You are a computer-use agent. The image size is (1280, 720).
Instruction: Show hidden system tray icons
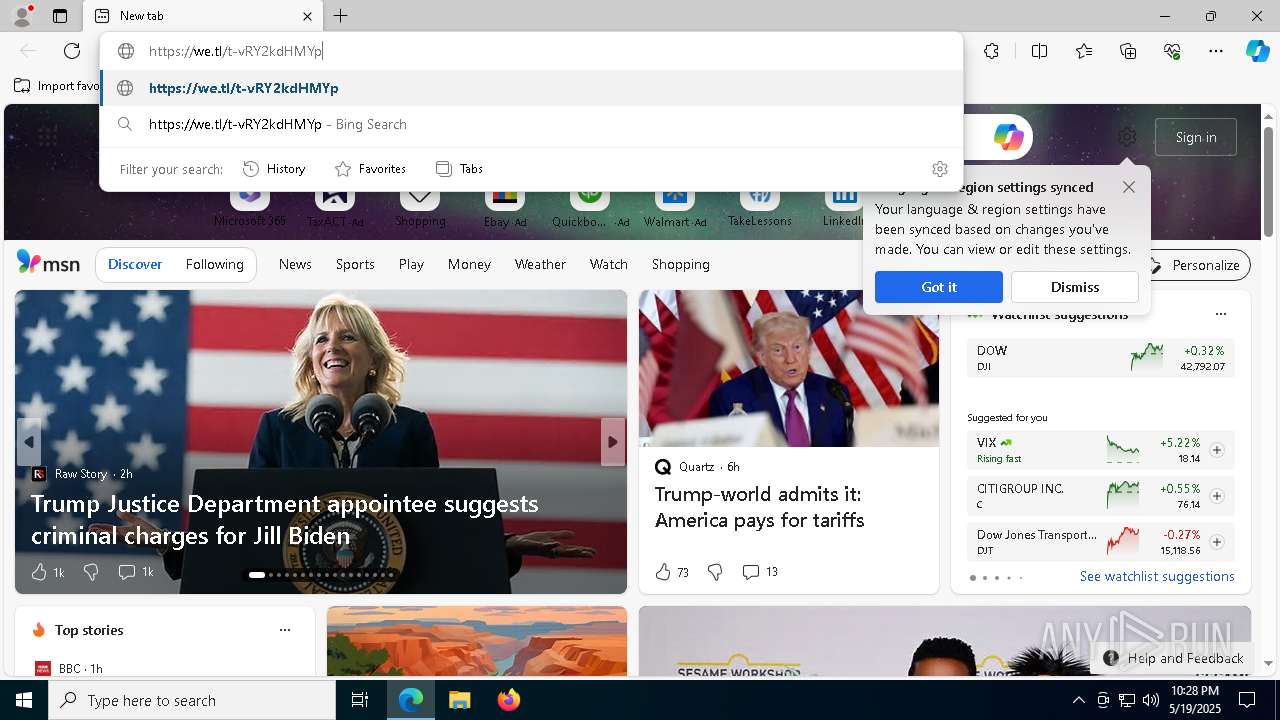(1078, 700)
